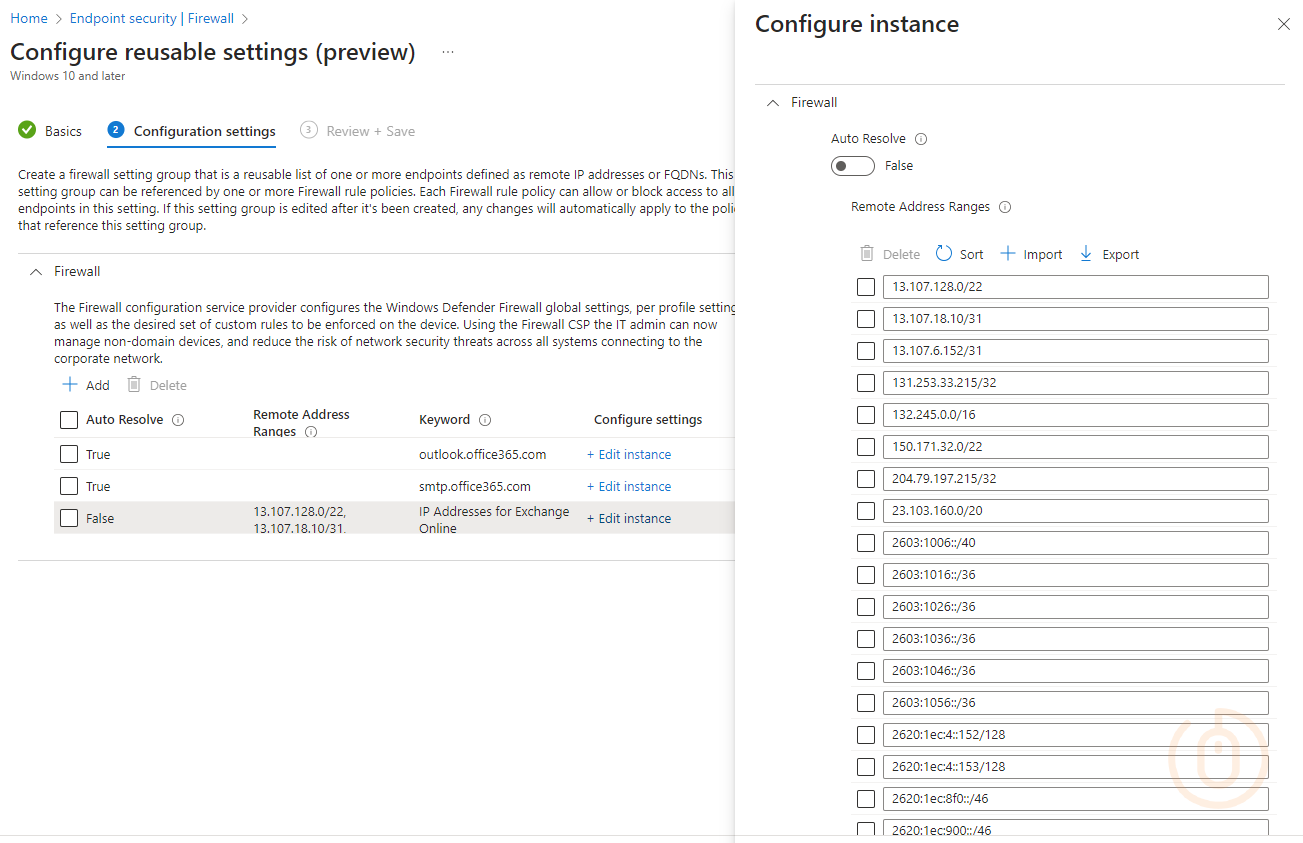Viewport: 1303px width, 843px height.
Task: Open the ellipsis menu beside the page title
Action: point(448,52)
